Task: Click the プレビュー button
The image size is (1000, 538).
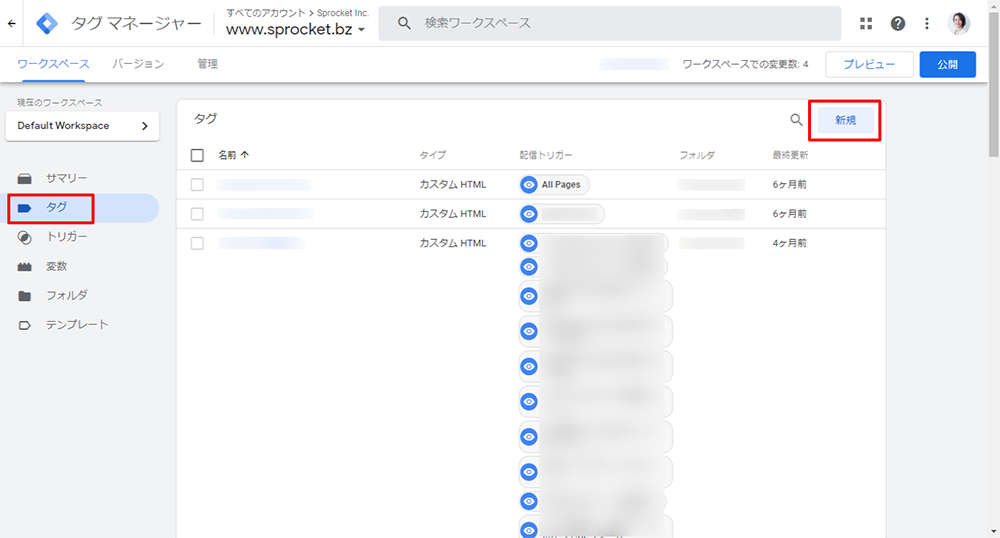Action: pyautogui.click(x=869, y=64)
